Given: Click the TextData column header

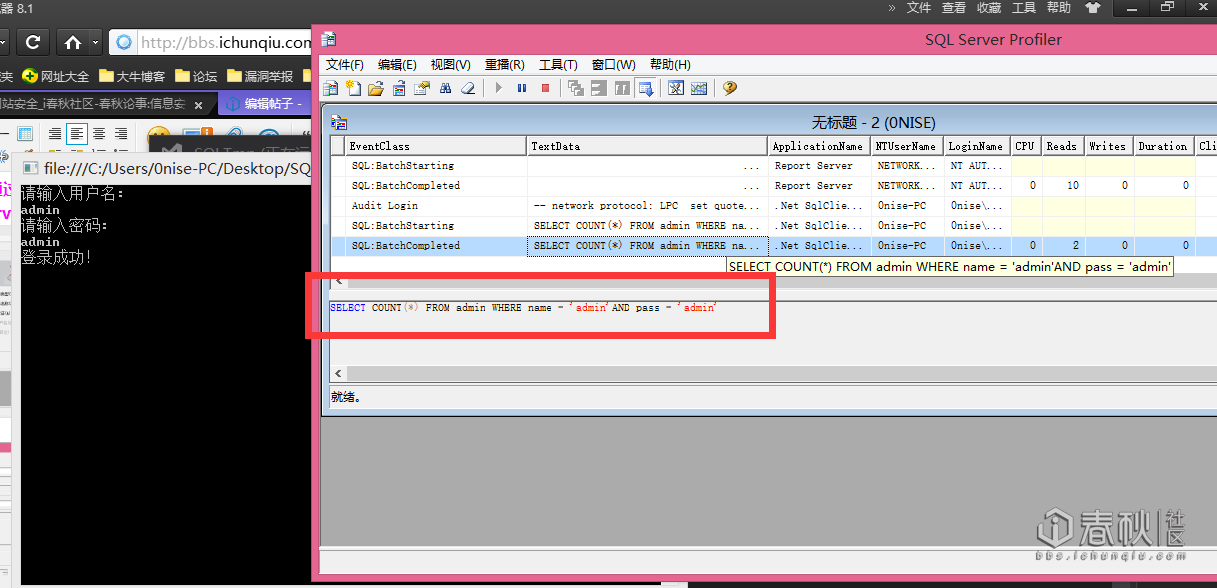Looking at the screenshot, I should tap(647, 146).
